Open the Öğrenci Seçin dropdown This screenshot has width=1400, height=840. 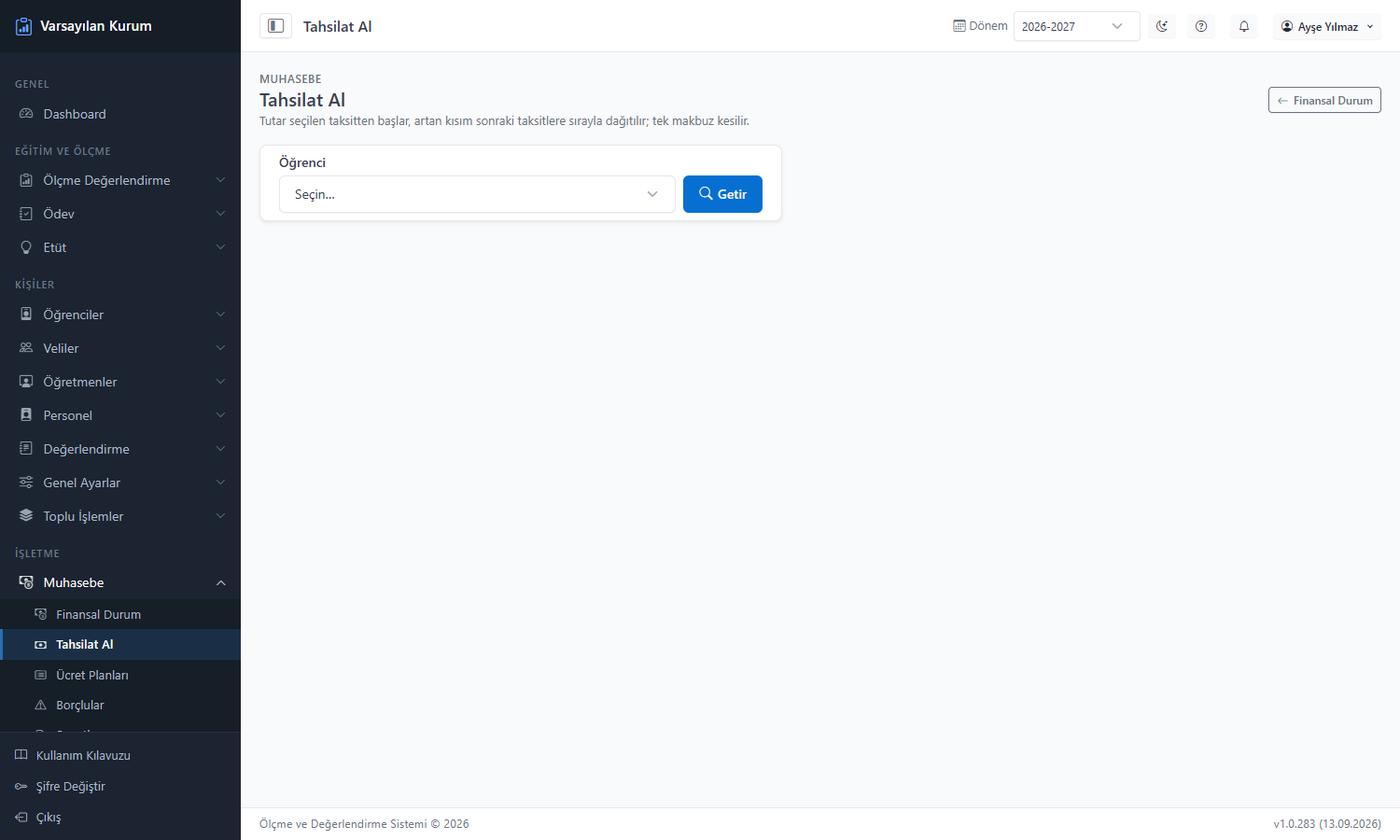477,194
